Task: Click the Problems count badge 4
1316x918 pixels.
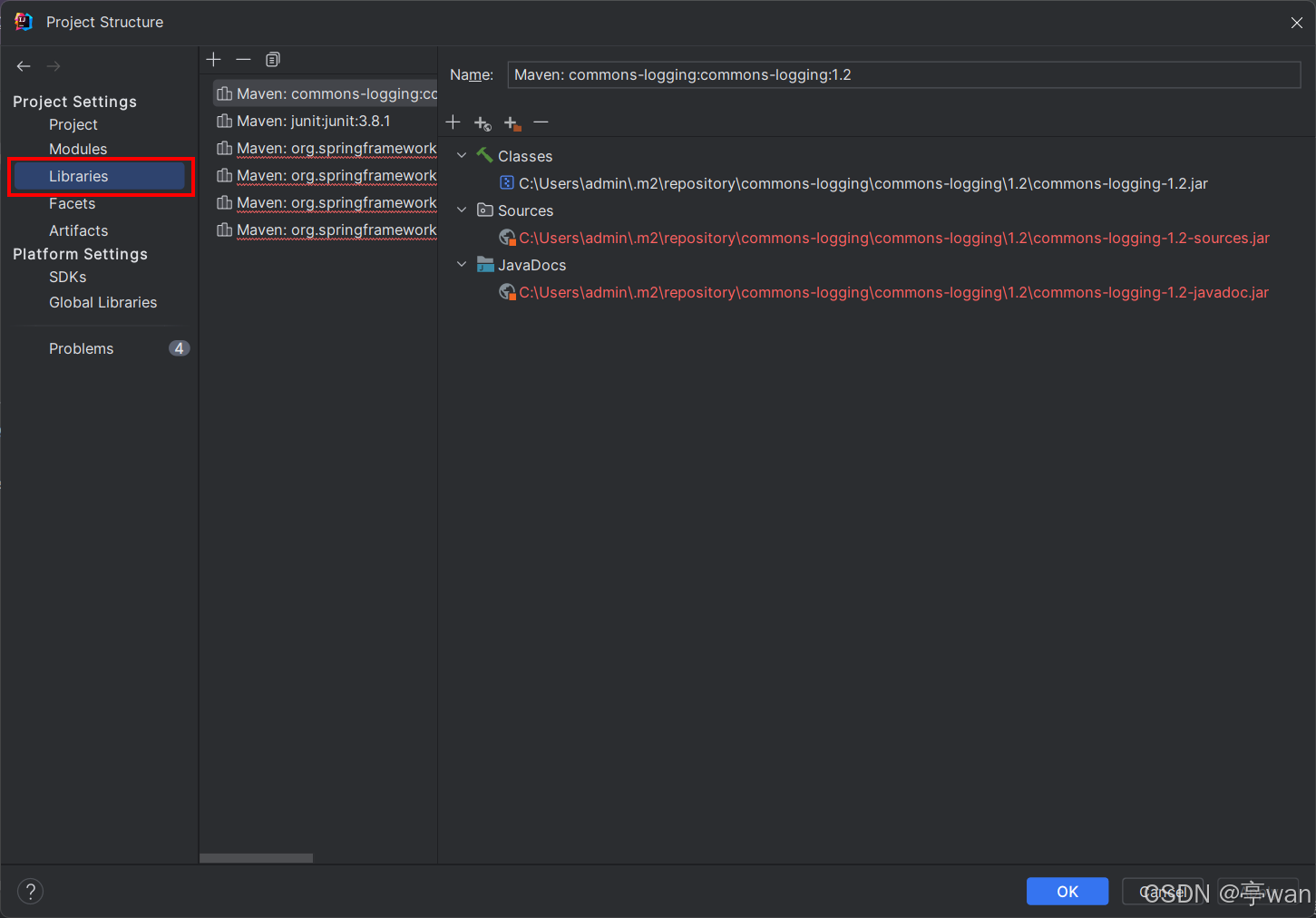Action: click(x=180, y=348)
